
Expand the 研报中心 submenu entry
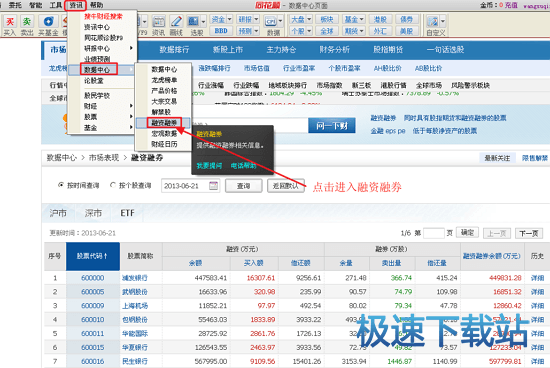(x=102, y=48)
